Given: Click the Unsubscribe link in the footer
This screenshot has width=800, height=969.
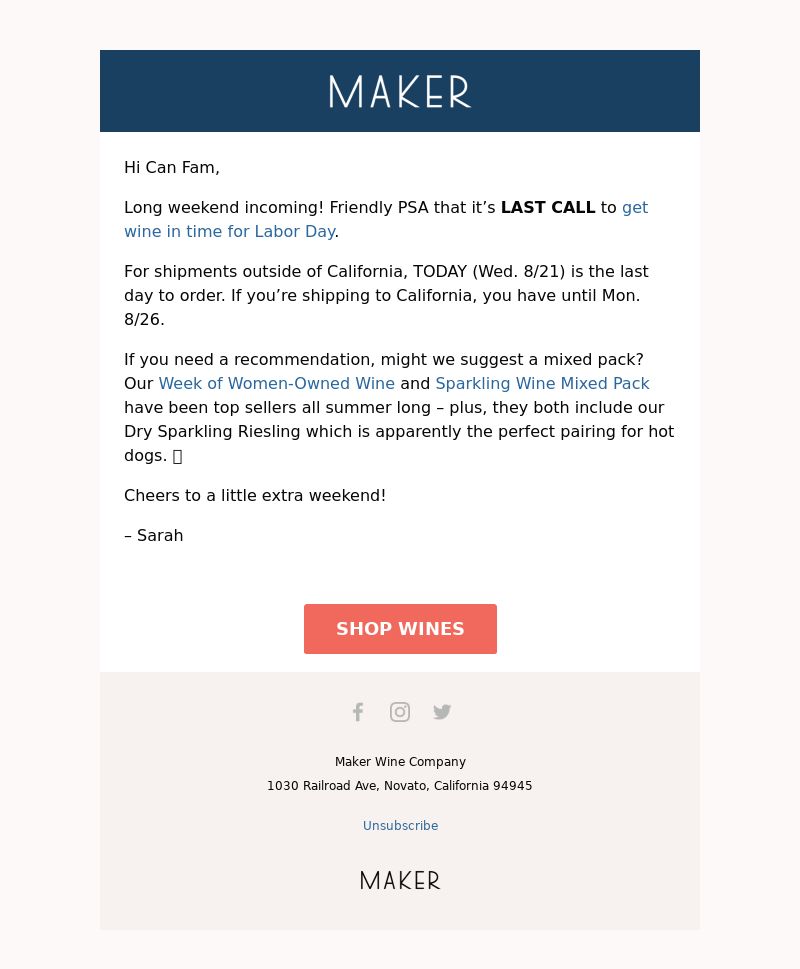Looking at the screenshot, I should click(x=400, y=826).
